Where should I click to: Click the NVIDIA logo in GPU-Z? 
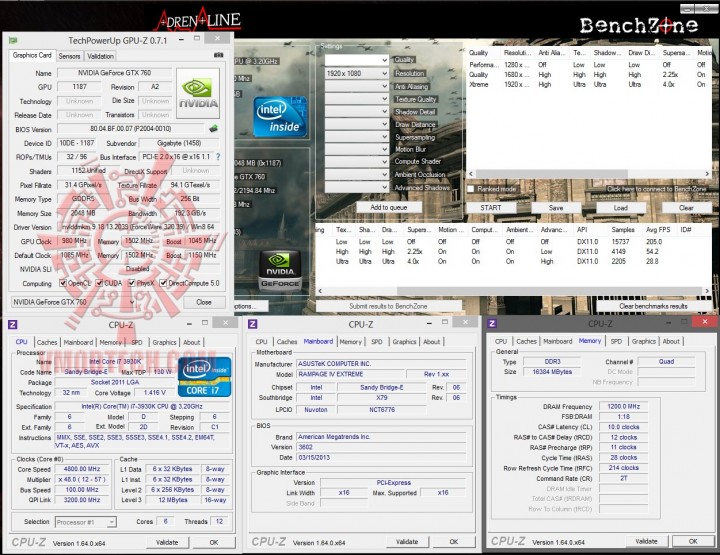pyautogui.click(x=198, y=94)
